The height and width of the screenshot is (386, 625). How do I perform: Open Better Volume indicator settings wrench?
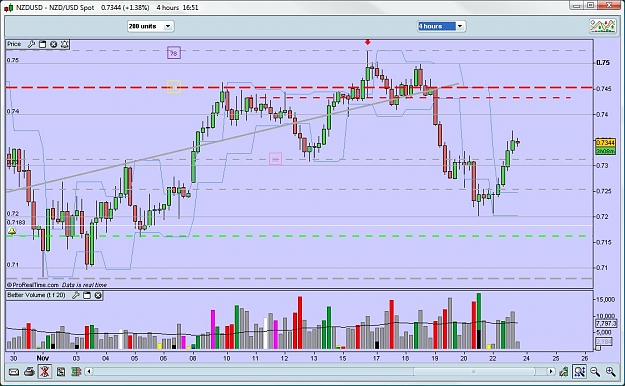[x=75, y=295]
